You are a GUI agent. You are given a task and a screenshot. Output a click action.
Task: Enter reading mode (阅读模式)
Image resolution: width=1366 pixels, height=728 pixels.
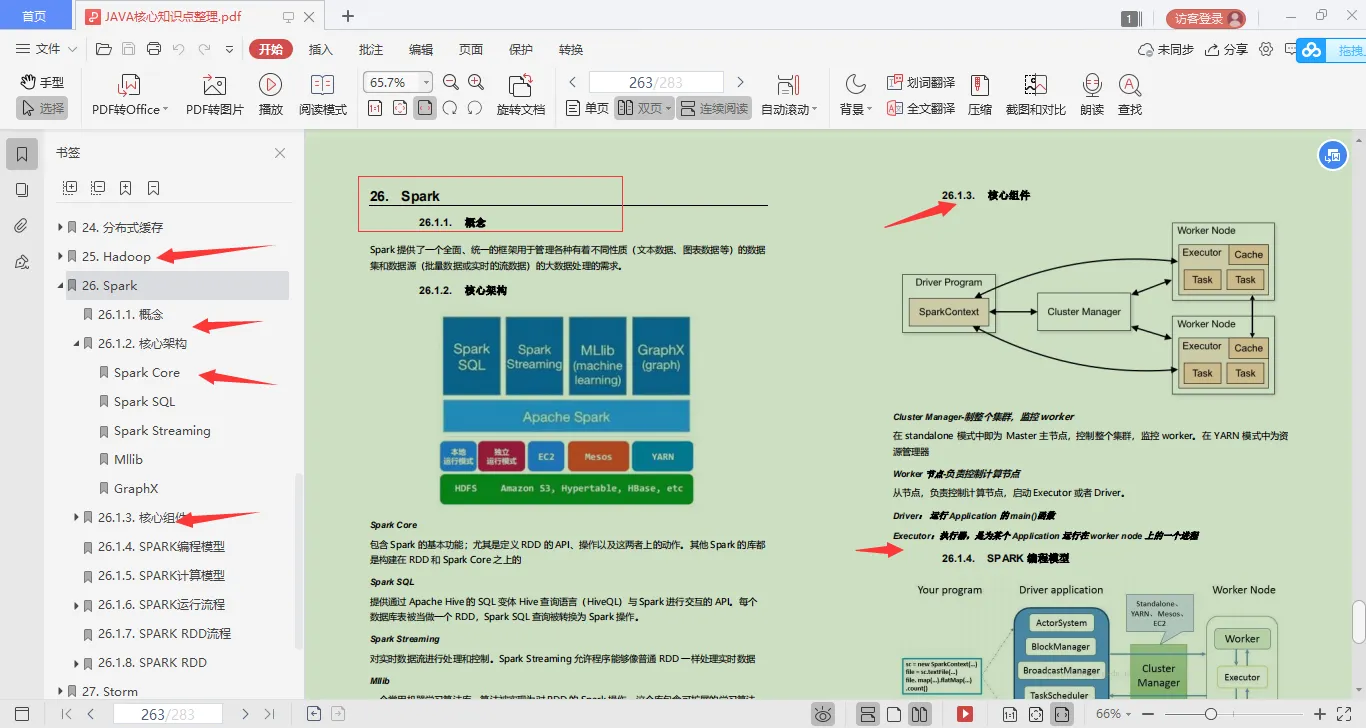[323, 95]
